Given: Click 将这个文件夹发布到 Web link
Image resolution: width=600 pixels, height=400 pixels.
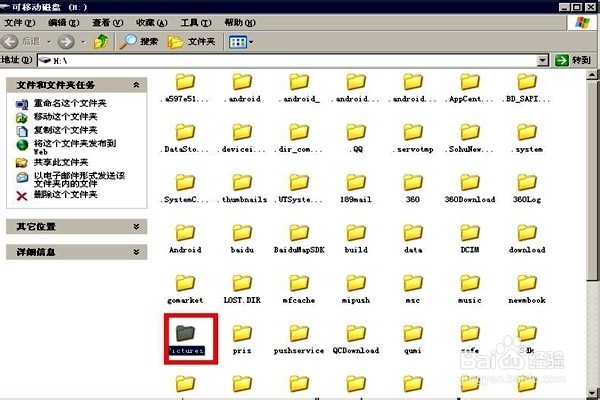Looking at the screenshot, I should [x=75, y=147].
